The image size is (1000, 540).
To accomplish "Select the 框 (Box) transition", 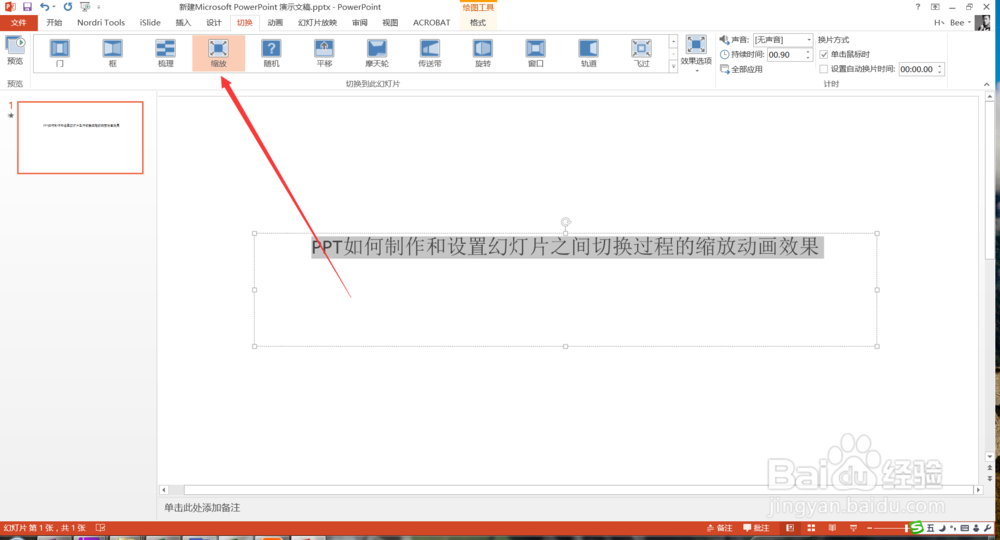I will [x=112, y=53].
